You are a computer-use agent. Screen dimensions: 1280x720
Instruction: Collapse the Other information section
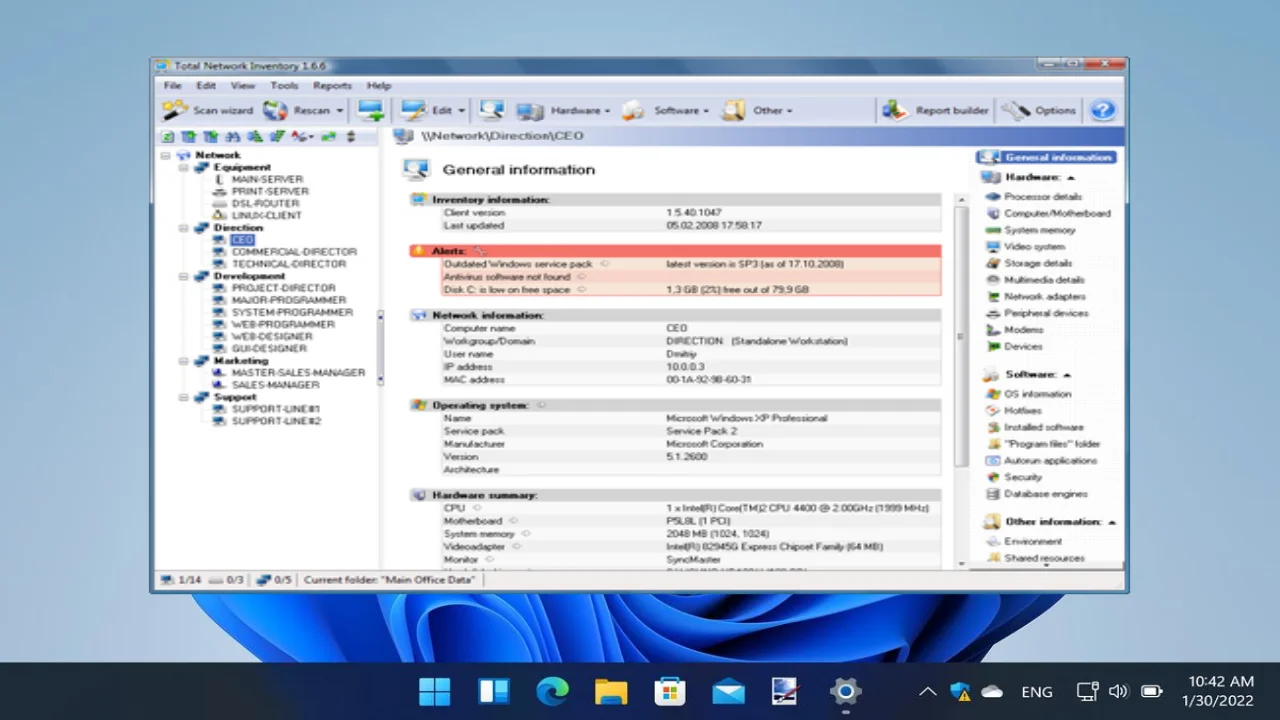[1111, 522]
